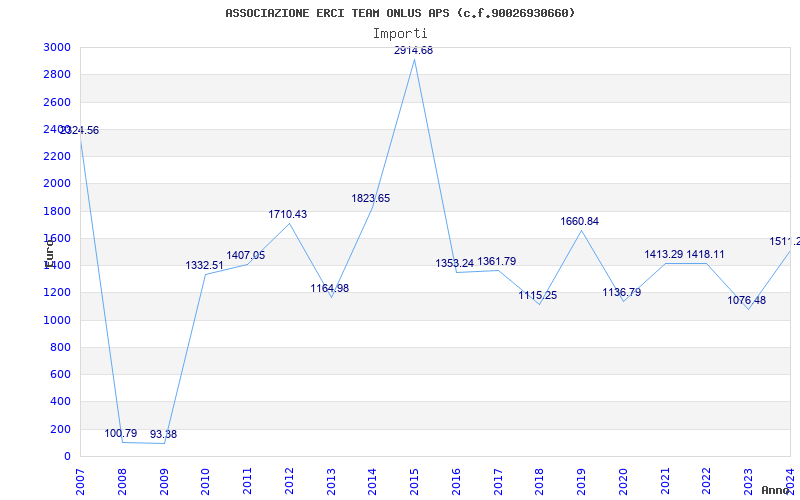Click the 600 y-axis tick label
Image resolution: width=800 pixels, height=500 pixels.
(60, 374)
